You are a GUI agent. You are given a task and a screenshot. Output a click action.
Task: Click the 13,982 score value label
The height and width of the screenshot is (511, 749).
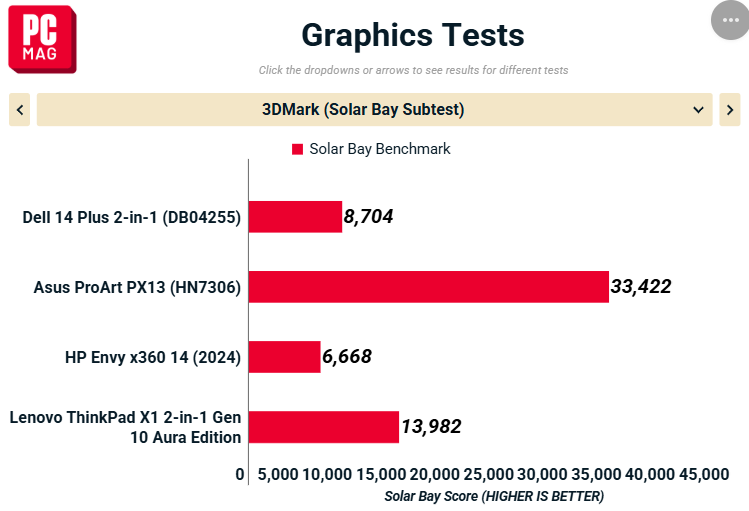tap(431, 427)
